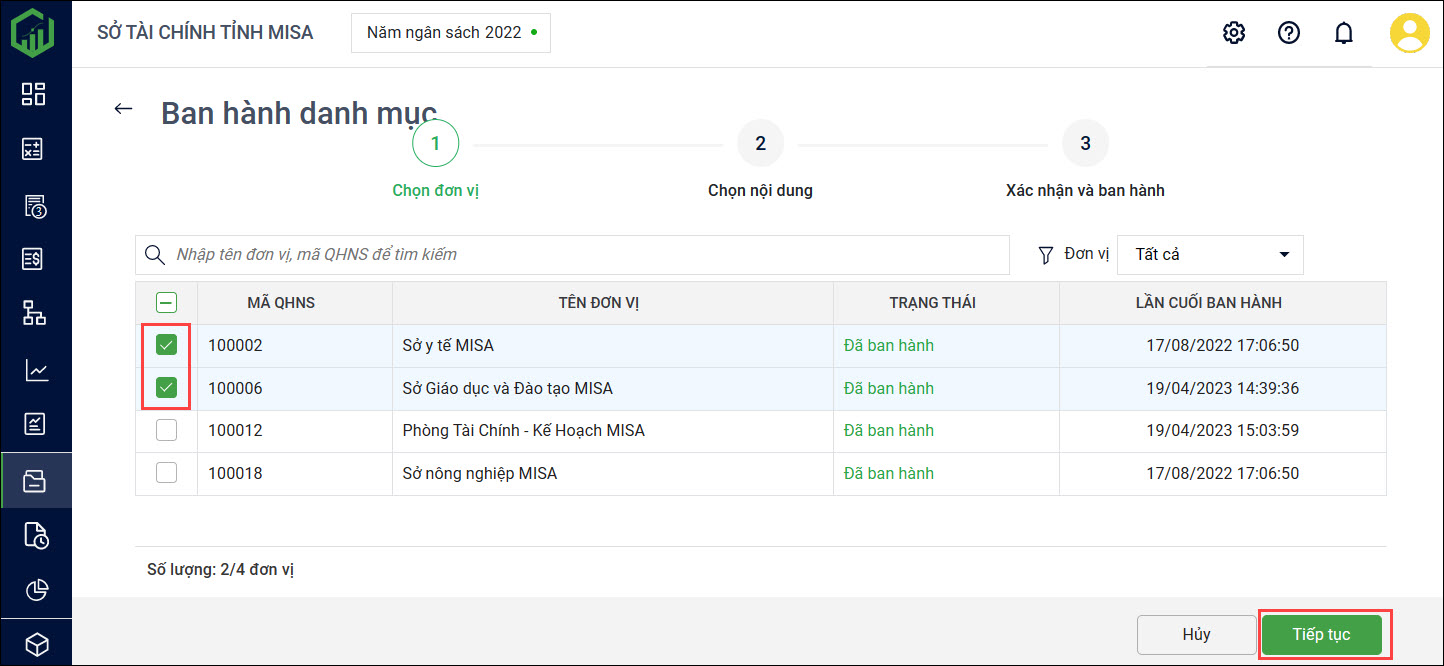Screen dimensions: 1444x666
Task: Click the settings gear icon
Action: (x=1234, y=33)
